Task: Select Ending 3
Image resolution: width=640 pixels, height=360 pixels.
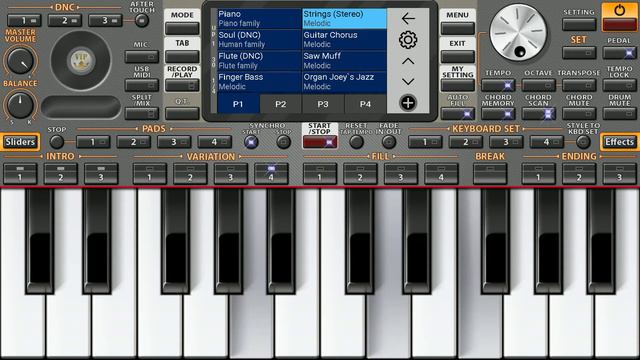Action: coord(619,173)
